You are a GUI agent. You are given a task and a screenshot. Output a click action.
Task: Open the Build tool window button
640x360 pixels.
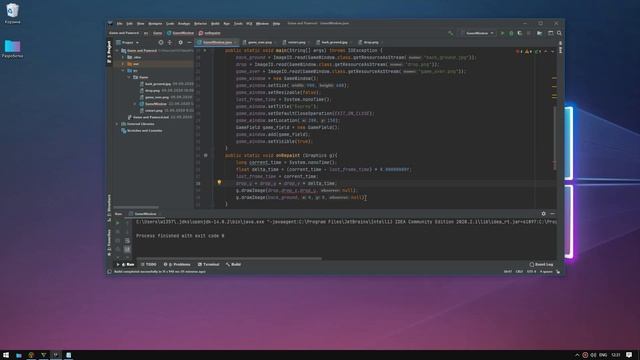coord(233,264)
